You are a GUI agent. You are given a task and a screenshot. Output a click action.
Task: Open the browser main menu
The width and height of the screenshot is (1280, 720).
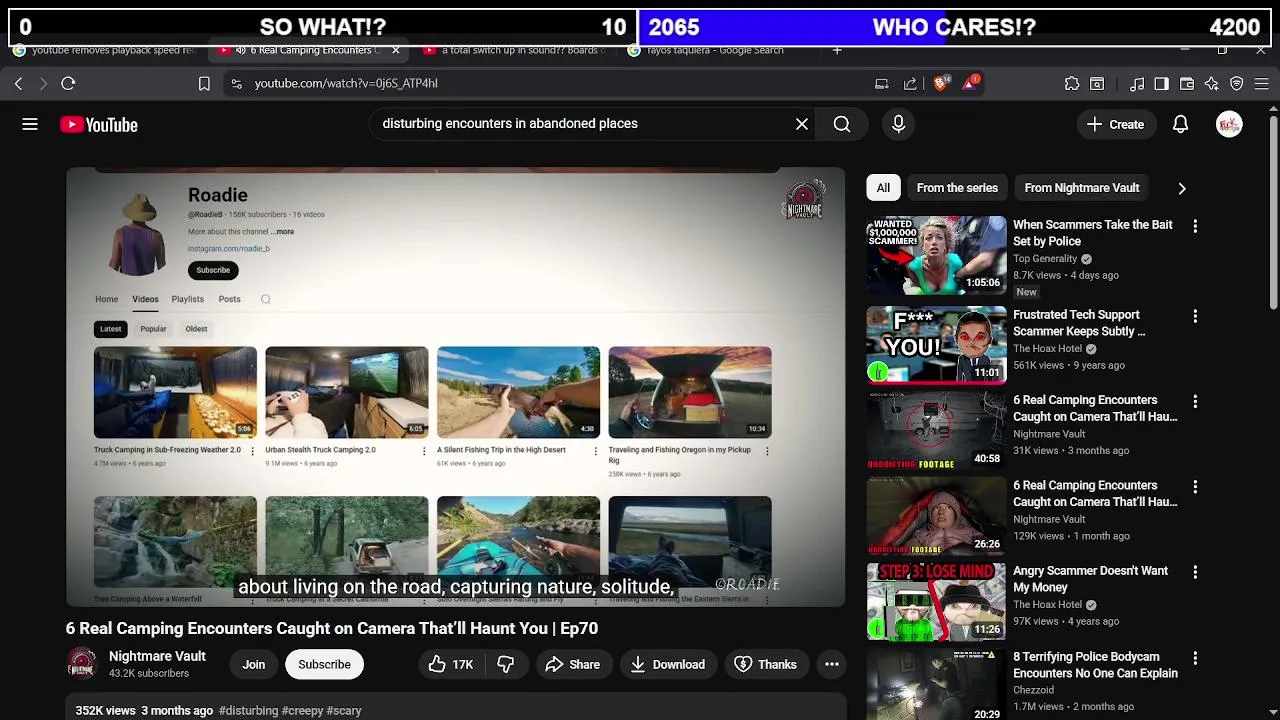(1262, 84)
